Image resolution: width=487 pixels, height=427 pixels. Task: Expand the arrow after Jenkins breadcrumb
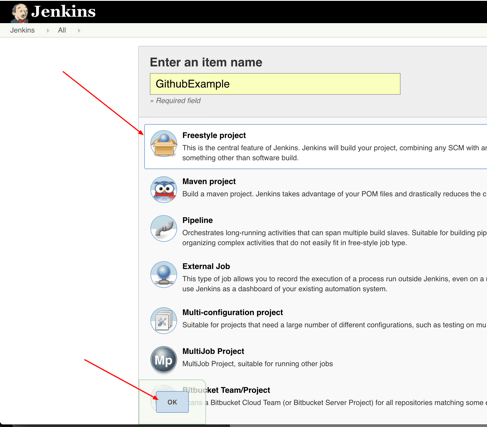48,31
